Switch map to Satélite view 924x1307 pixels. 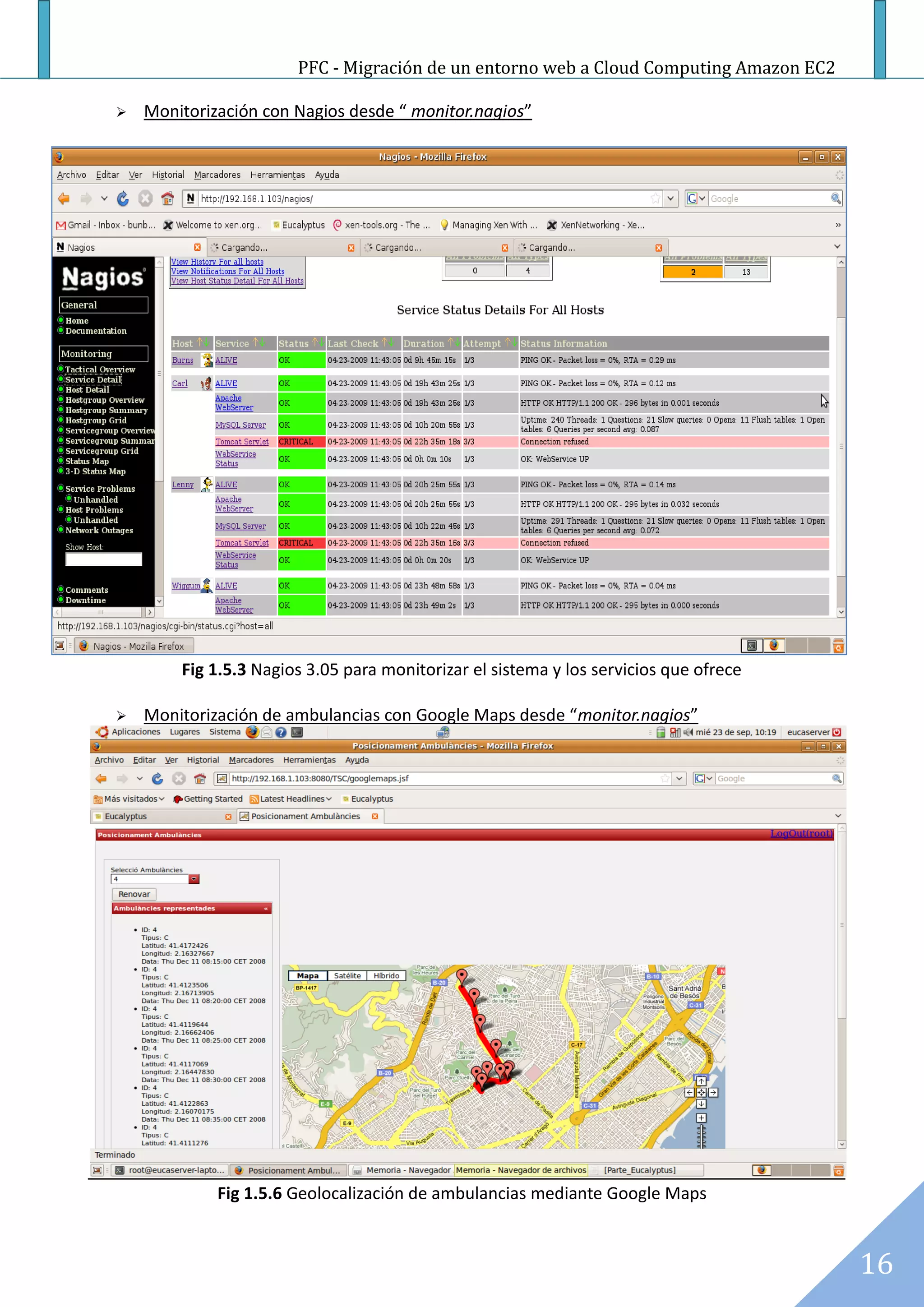[x=347, y=975]
